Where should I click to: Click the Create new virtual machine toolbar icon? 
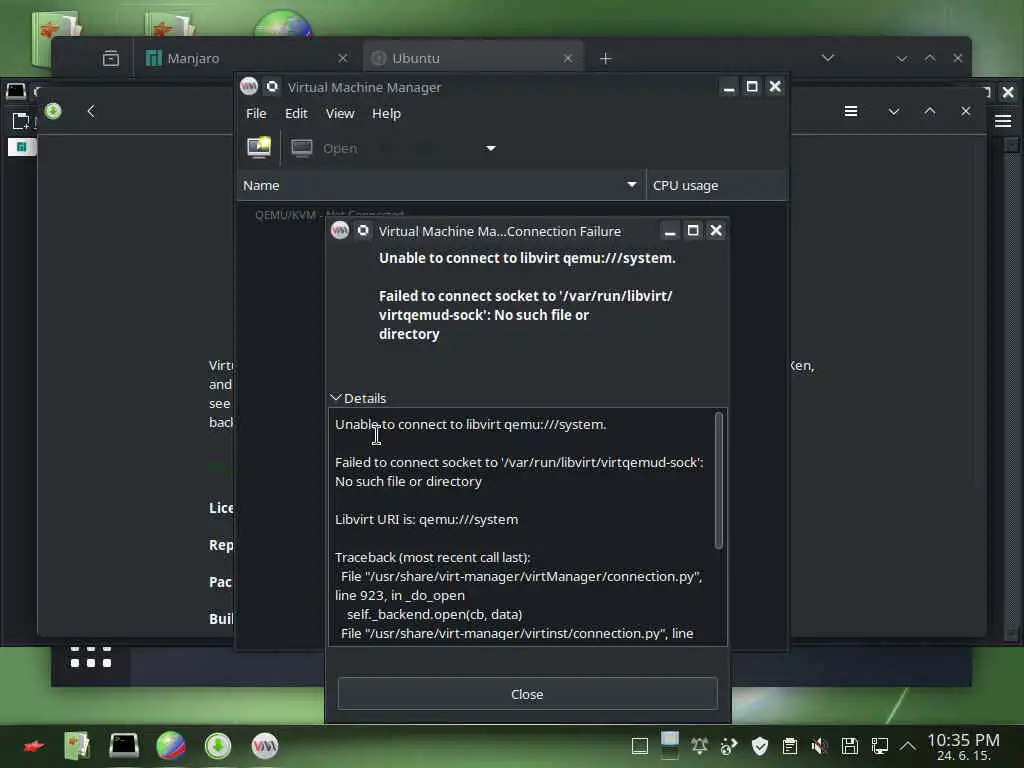pos(259,148)
